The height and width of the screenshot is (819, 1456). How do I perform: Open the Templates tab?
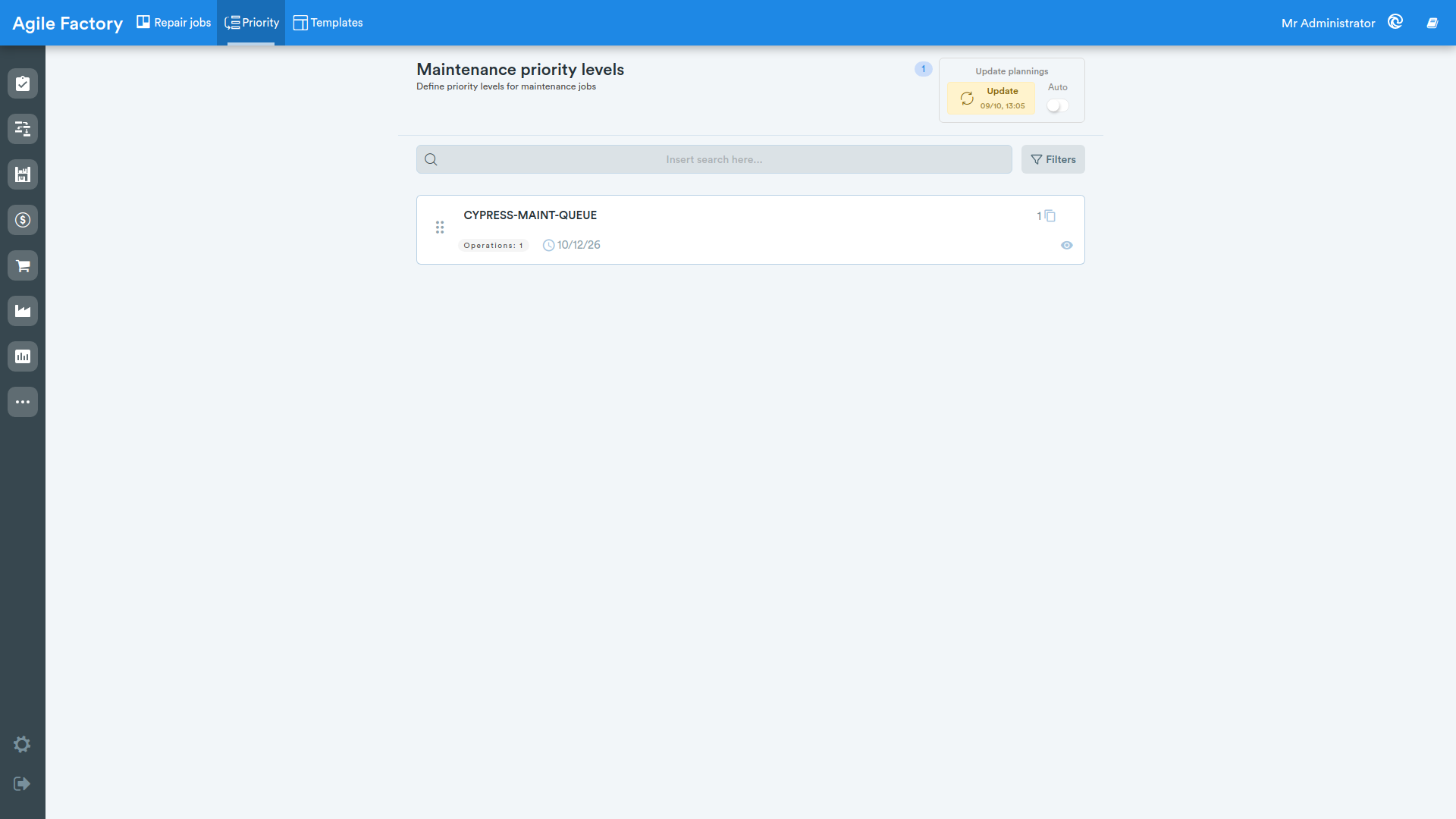click(328, 23)
